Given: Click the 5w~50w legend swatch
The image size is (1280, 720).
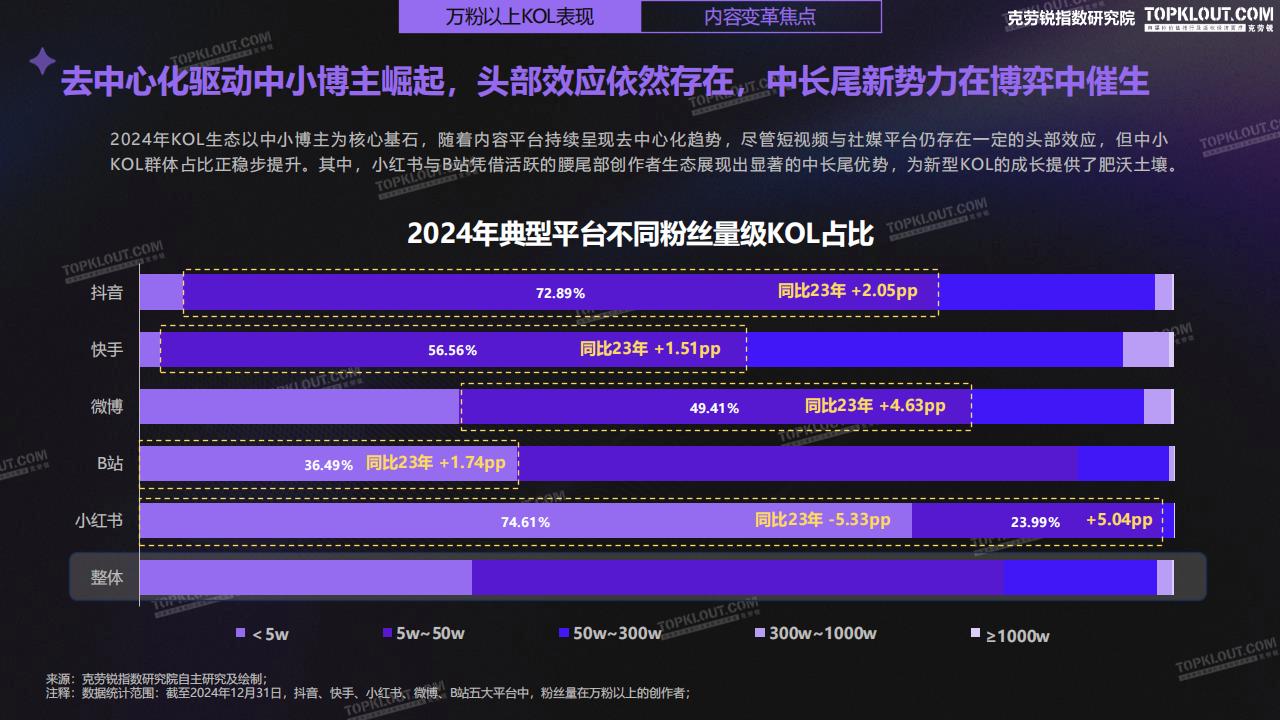Looking at the screenshot, I should [387, 633].
